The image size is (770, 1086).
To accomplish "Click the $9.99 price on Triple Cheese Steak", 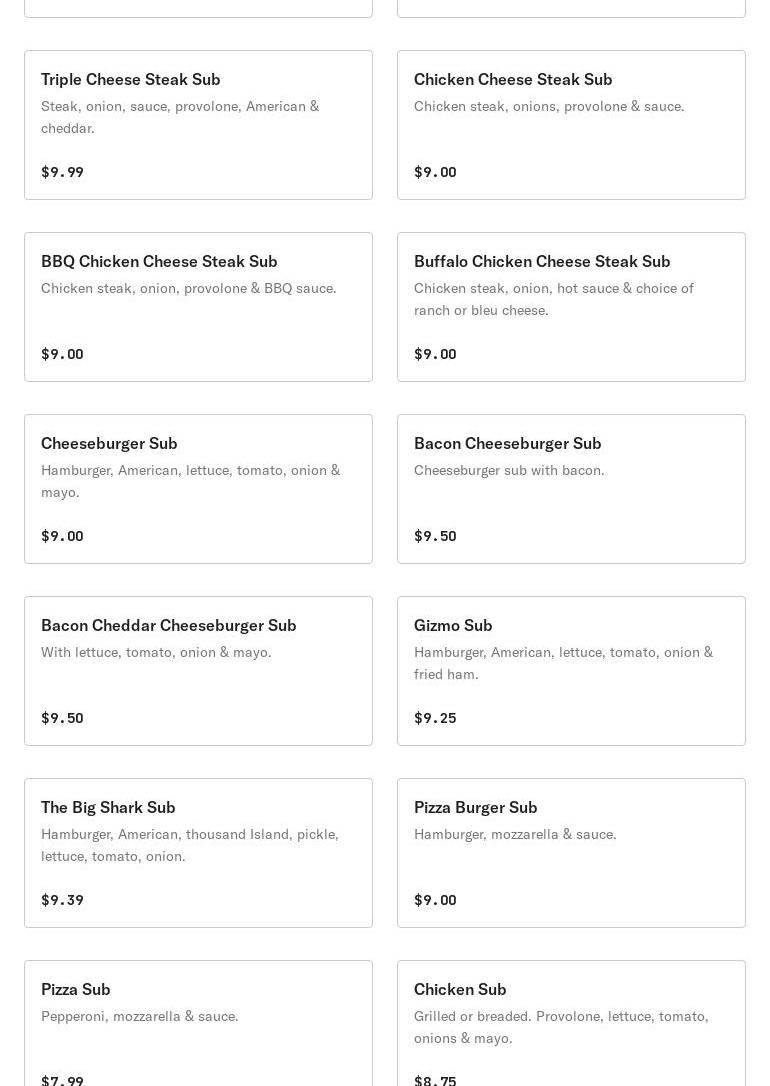I will 62,172.
